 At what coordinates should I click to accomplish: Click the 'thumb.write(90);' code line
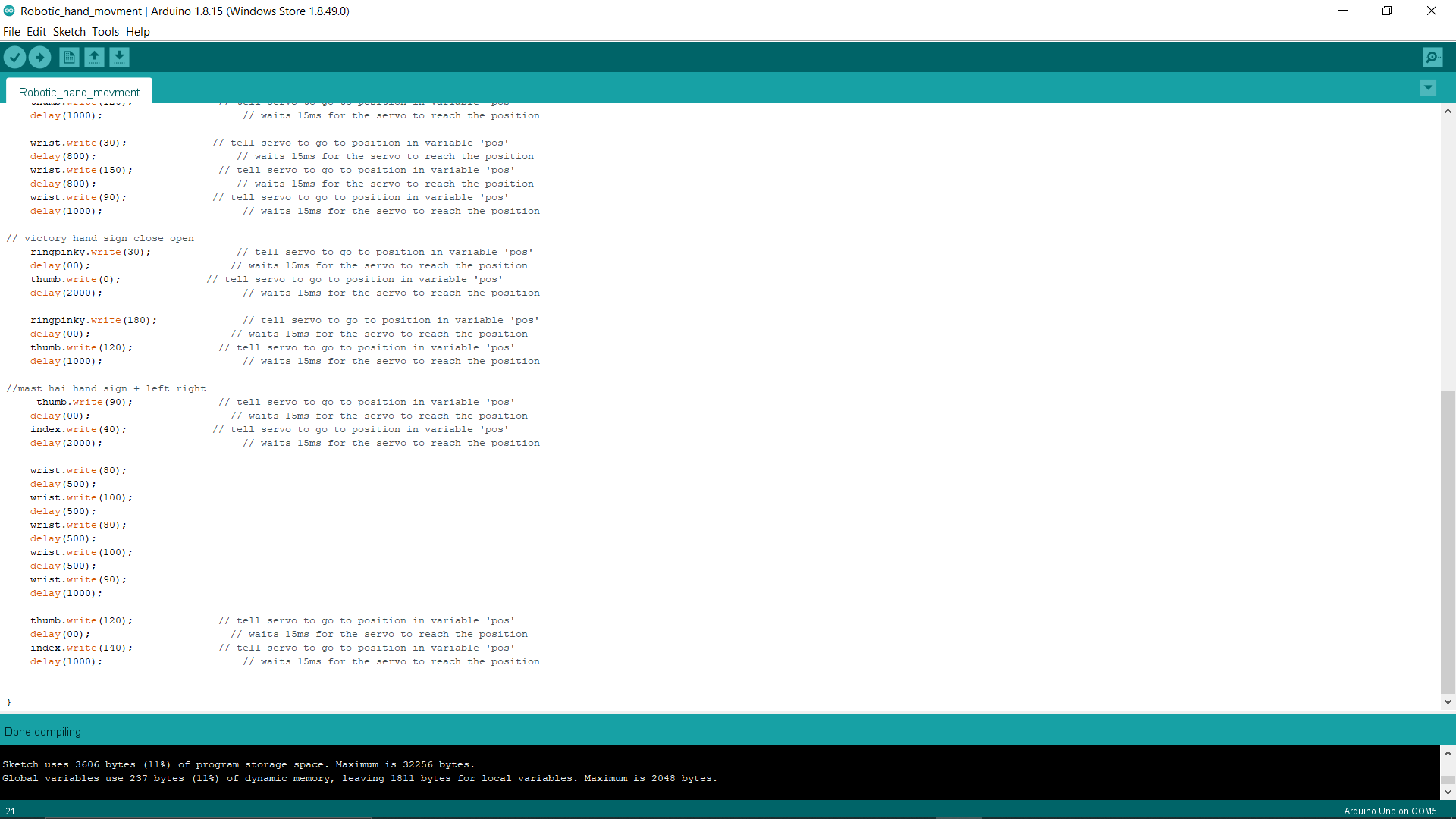(84, 402)
